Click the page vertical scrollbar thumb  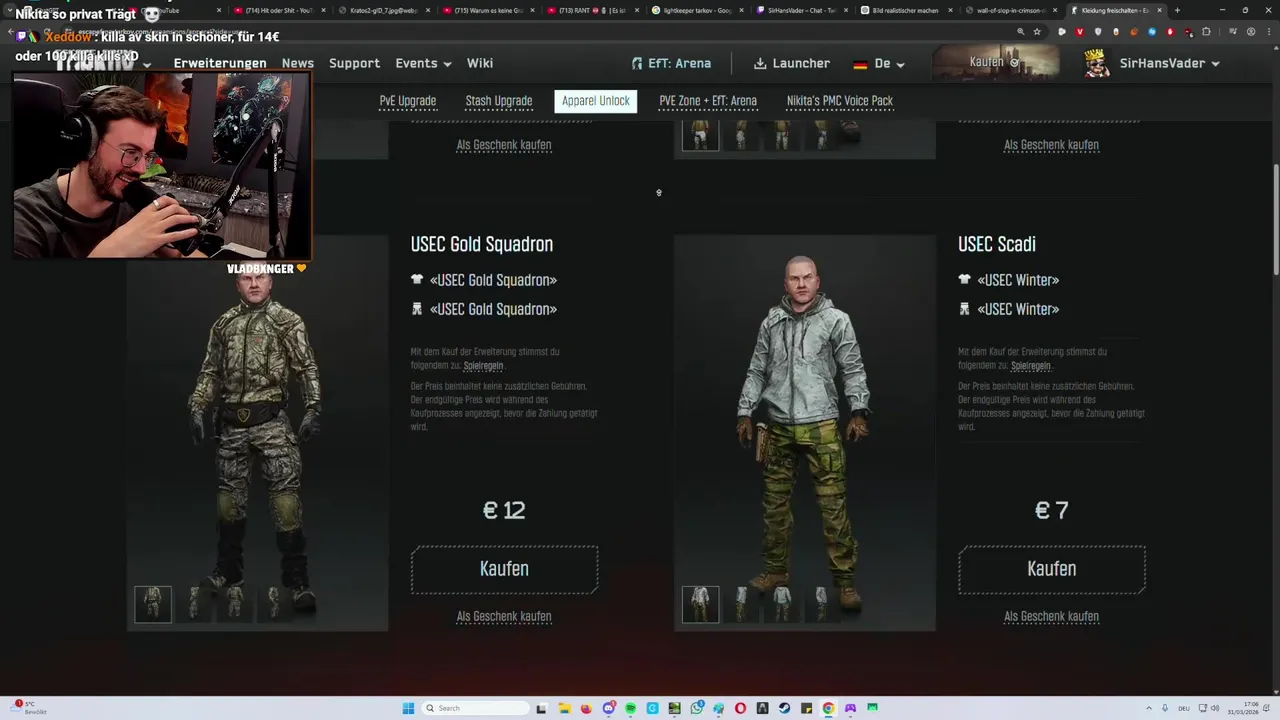point(1275,218)
